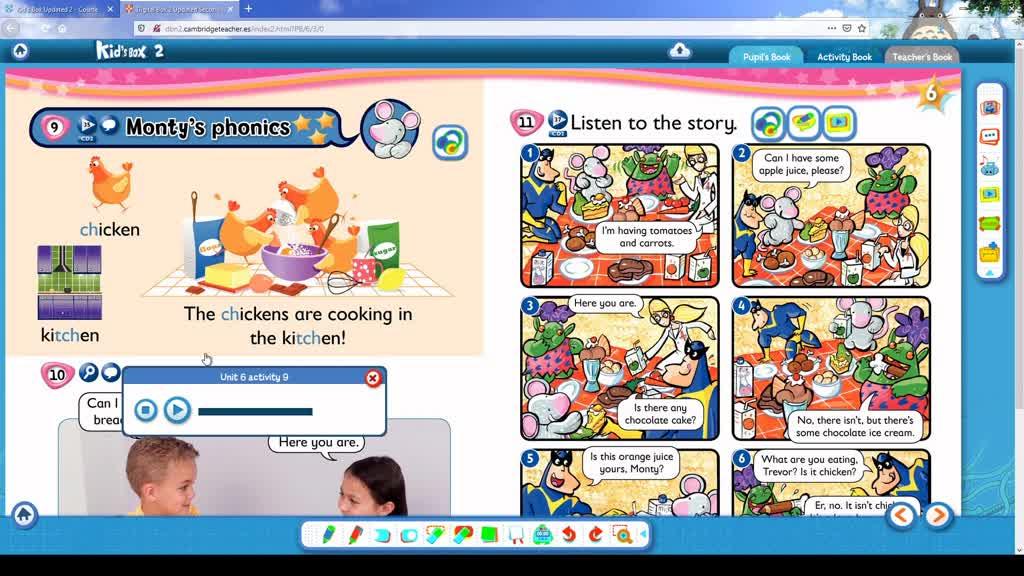Play the audio in activity 9 player
The width and height of the screenshot is (1024, 576).
coord(176,410)
